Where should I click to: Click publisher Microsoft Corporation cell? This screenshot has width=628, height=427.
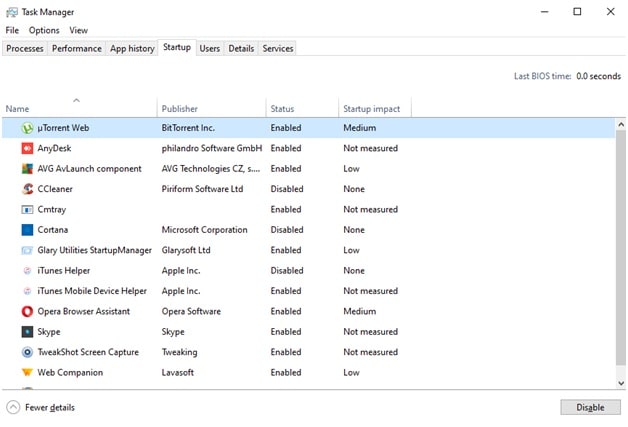[x=205, y=230]
